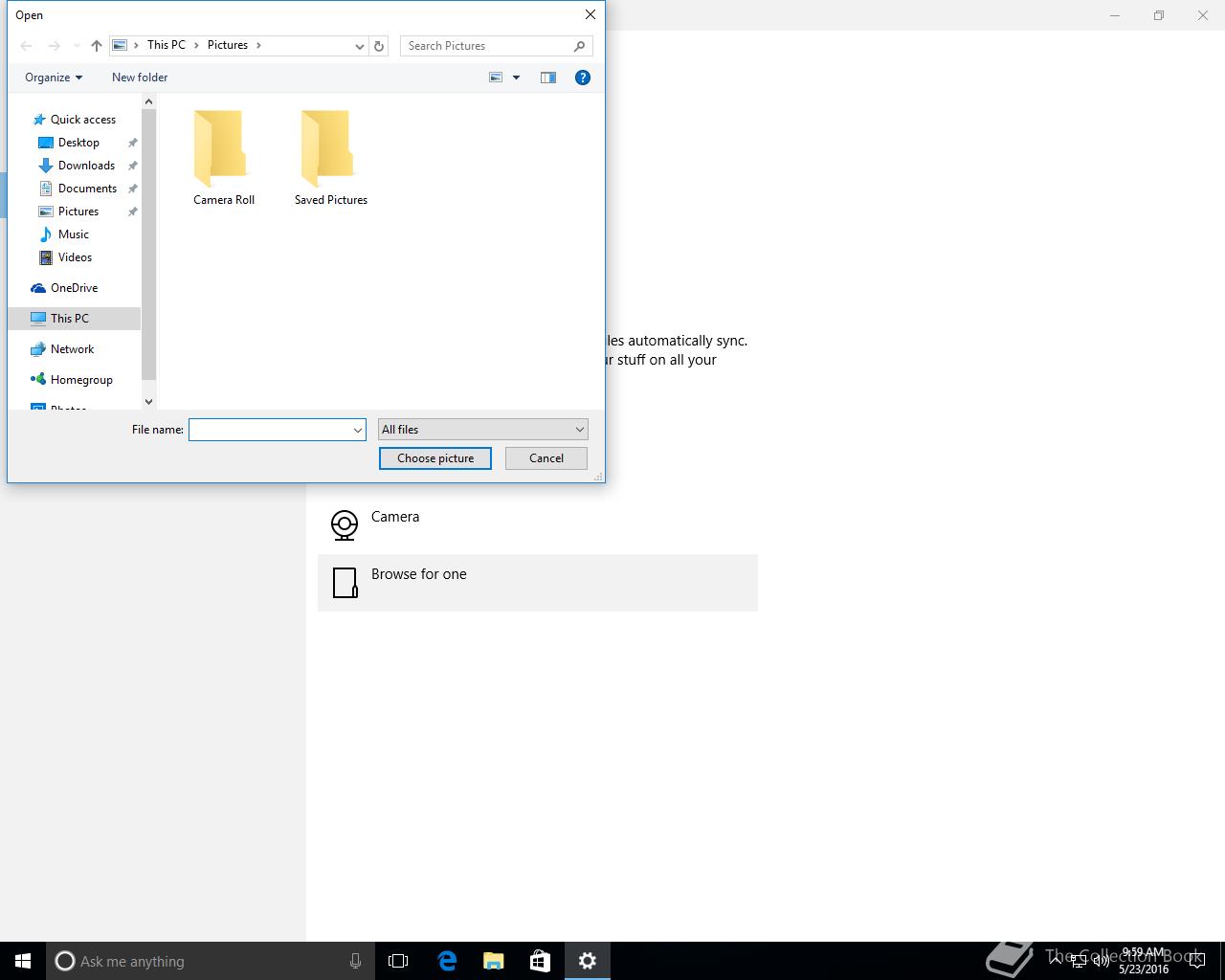Select This PC in the navigation pane
Screen dimensions: 1225x980
click(x=74, y=319)
